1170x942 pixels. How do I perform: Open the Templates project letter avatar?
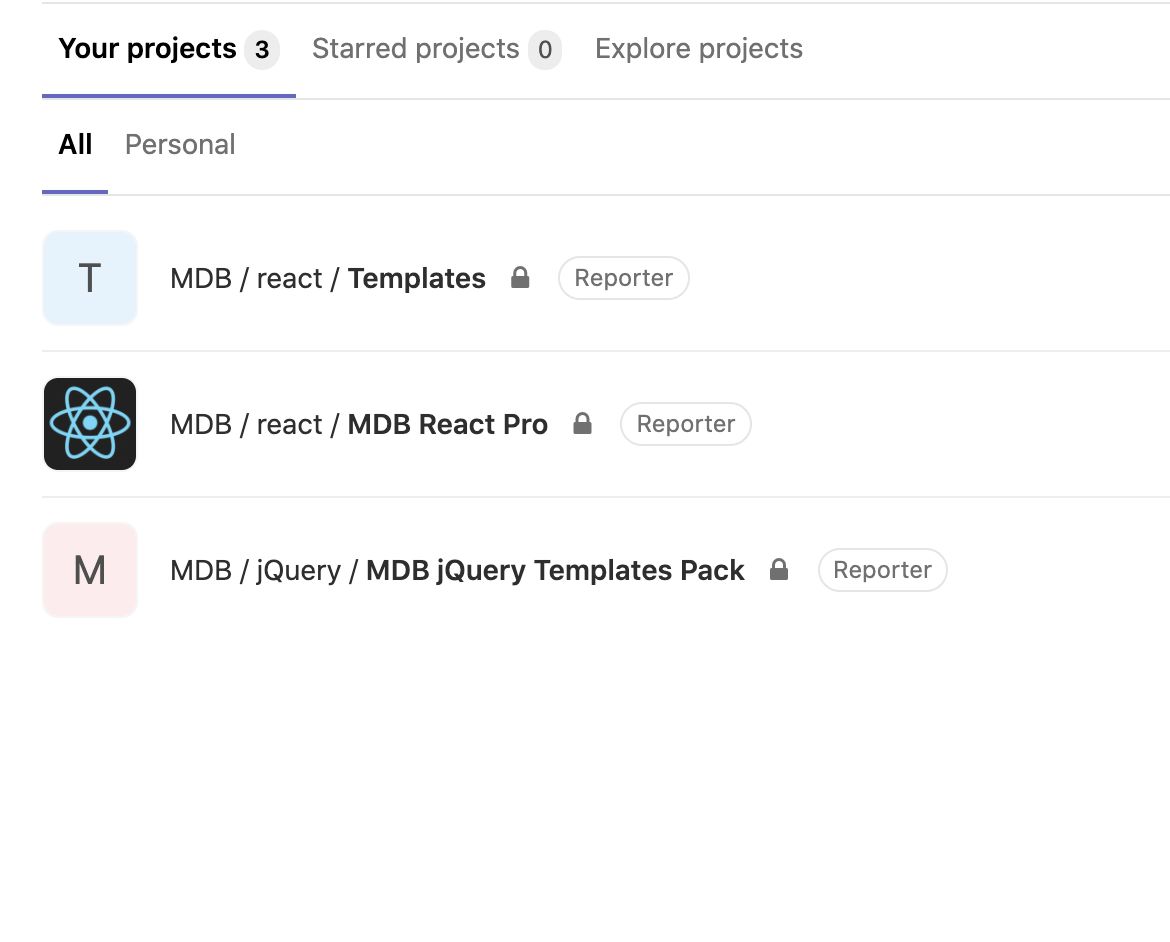(x=90, y=278)
